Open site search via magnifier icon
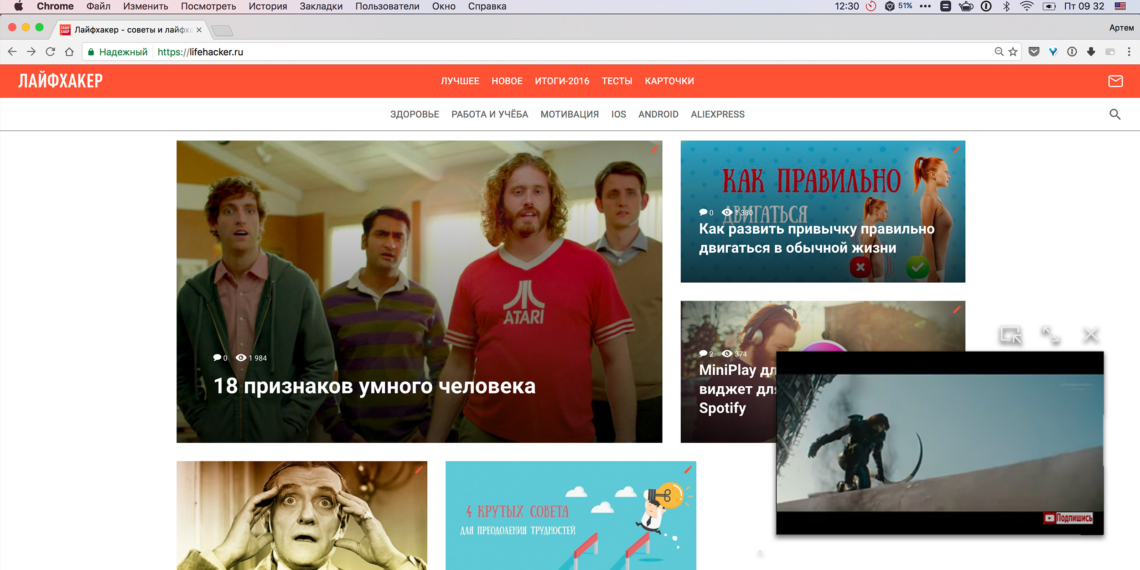The image size is (1140, 570). pyautogui.click(x=1115, y=115)
